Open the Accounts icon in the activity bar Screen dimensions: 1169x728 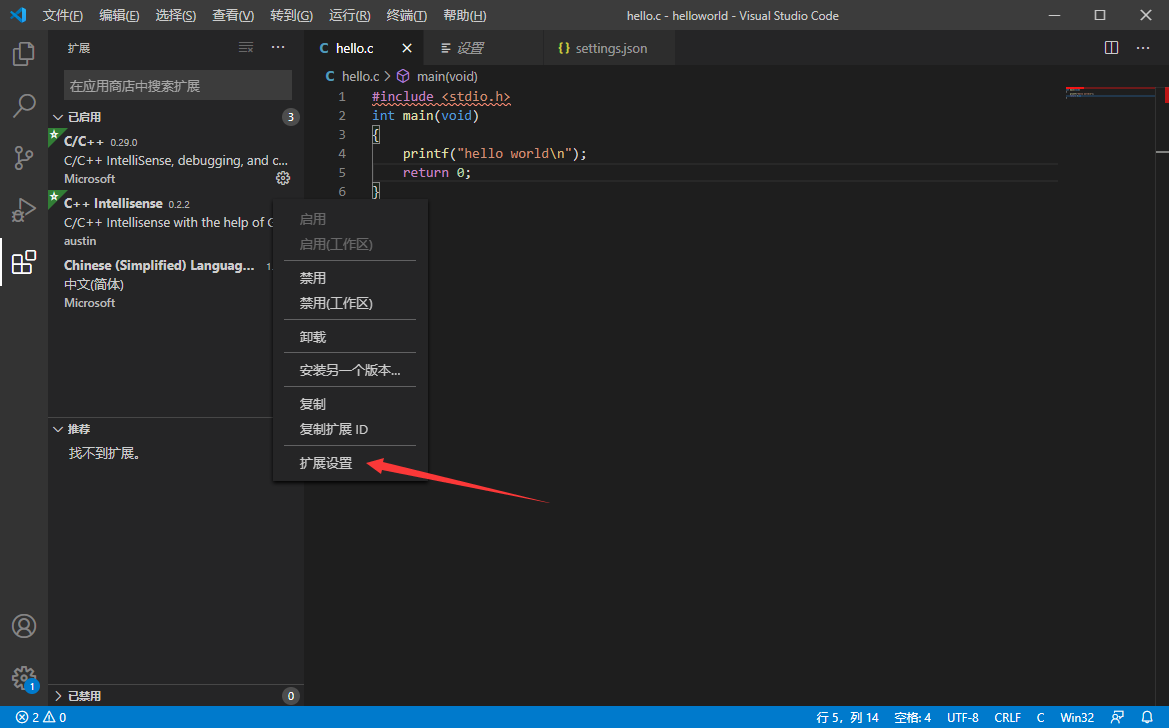point(24,626)
